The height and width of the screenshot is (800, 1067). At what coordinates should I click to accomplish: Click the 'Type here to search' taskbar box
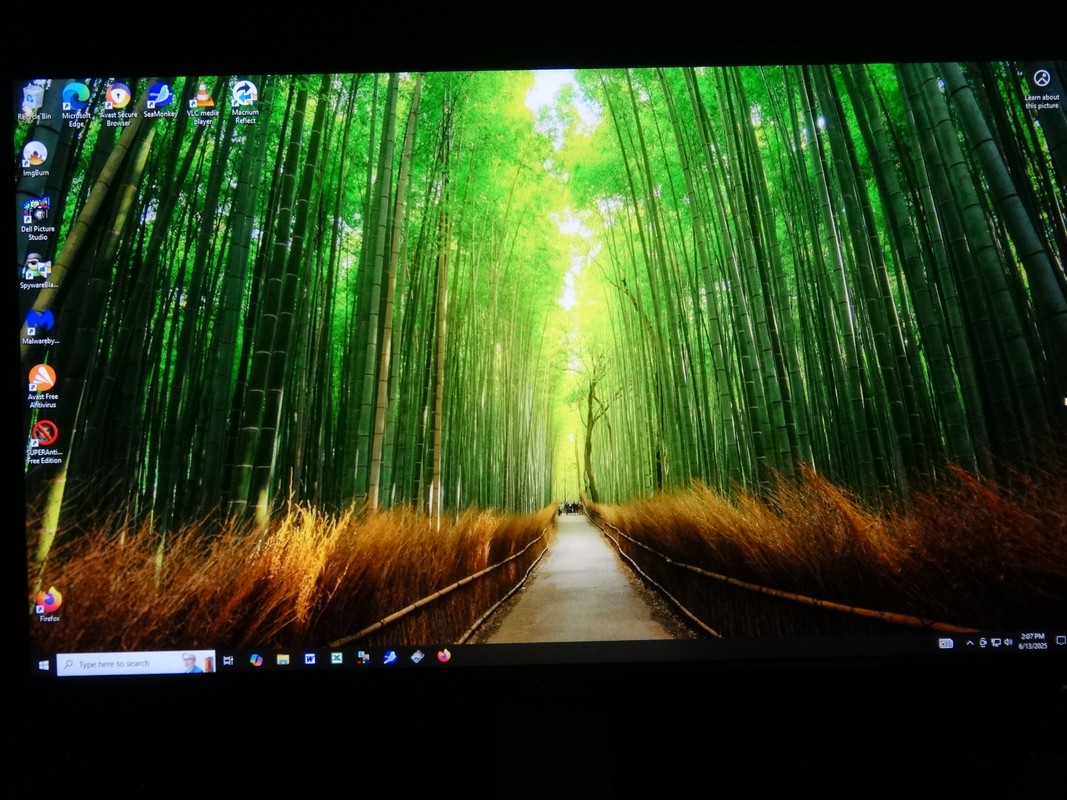pyautogui.click(x=136, y=663)
